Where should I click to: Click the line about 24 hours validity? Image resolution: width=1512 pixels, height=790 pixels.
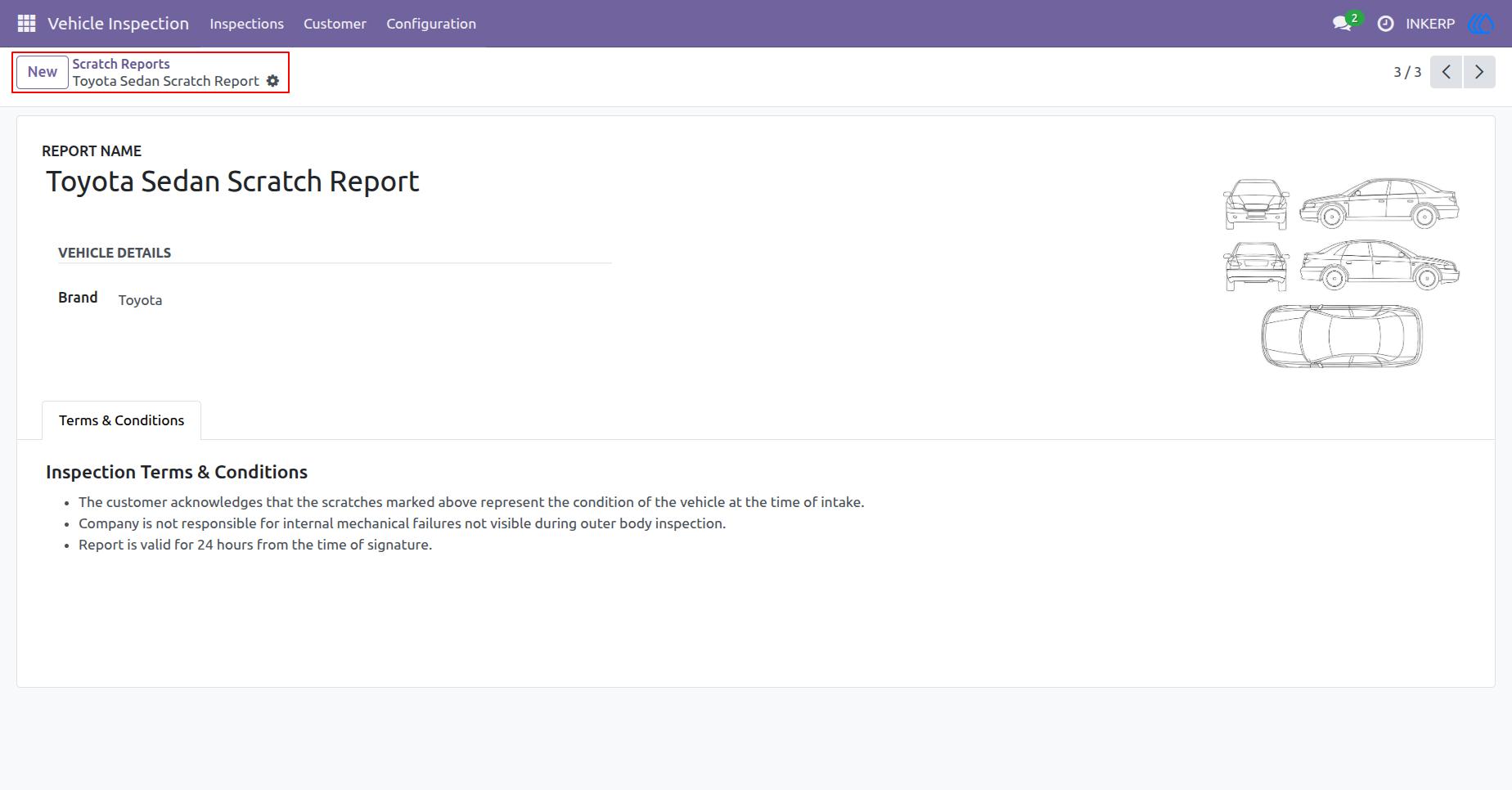[x=255, y=545]
